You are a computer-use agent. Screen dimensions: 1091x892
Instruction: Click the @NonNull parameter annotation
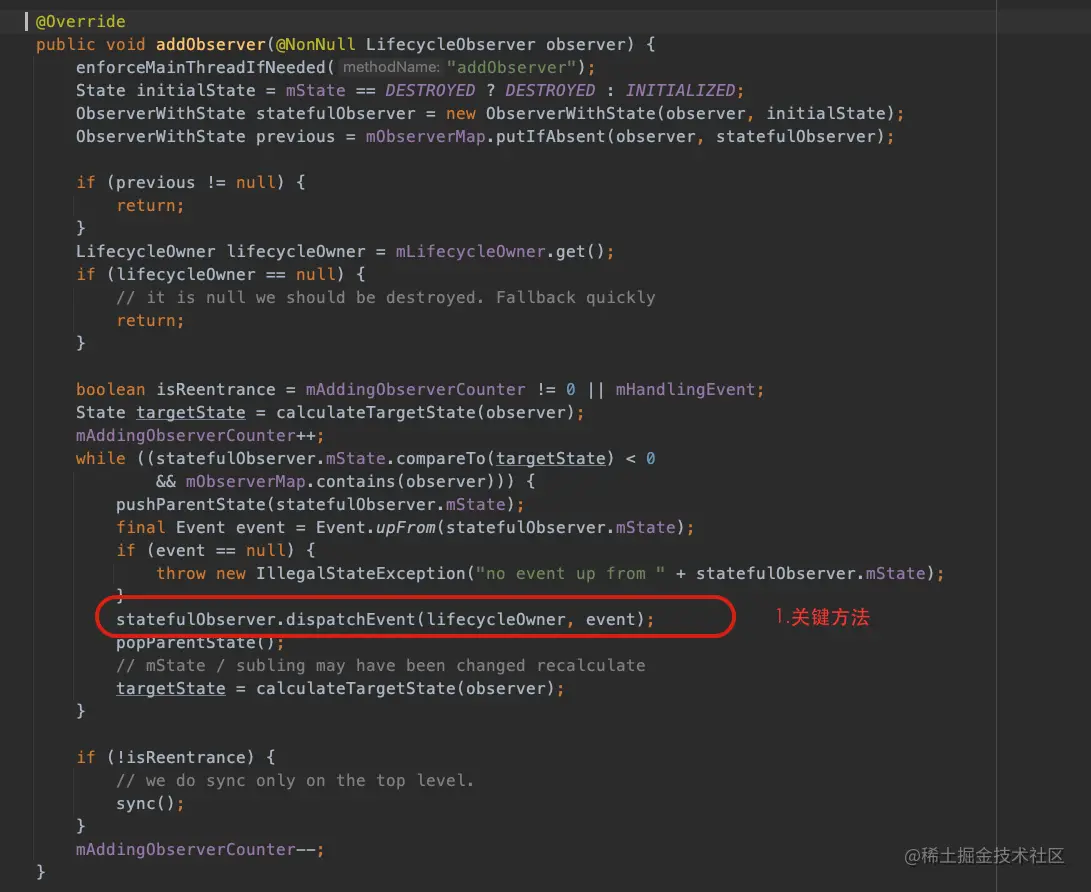click(x=316, y=45)
